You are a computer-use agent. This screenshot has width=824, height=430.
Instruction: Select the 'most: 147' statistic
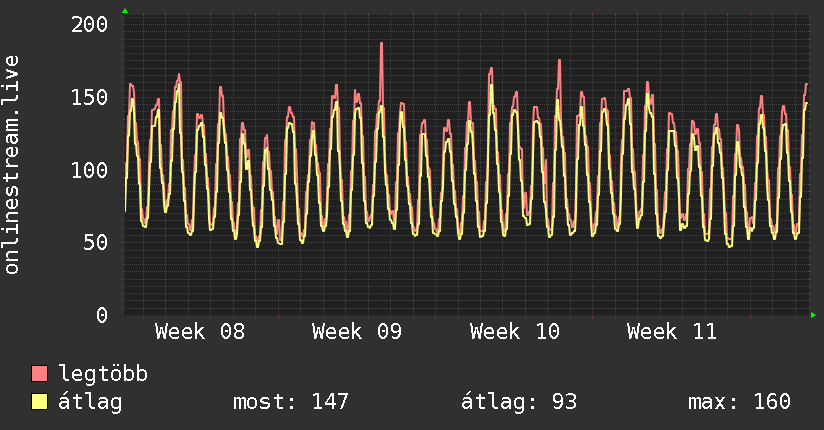pyautogui.click(x=290, y=402)
